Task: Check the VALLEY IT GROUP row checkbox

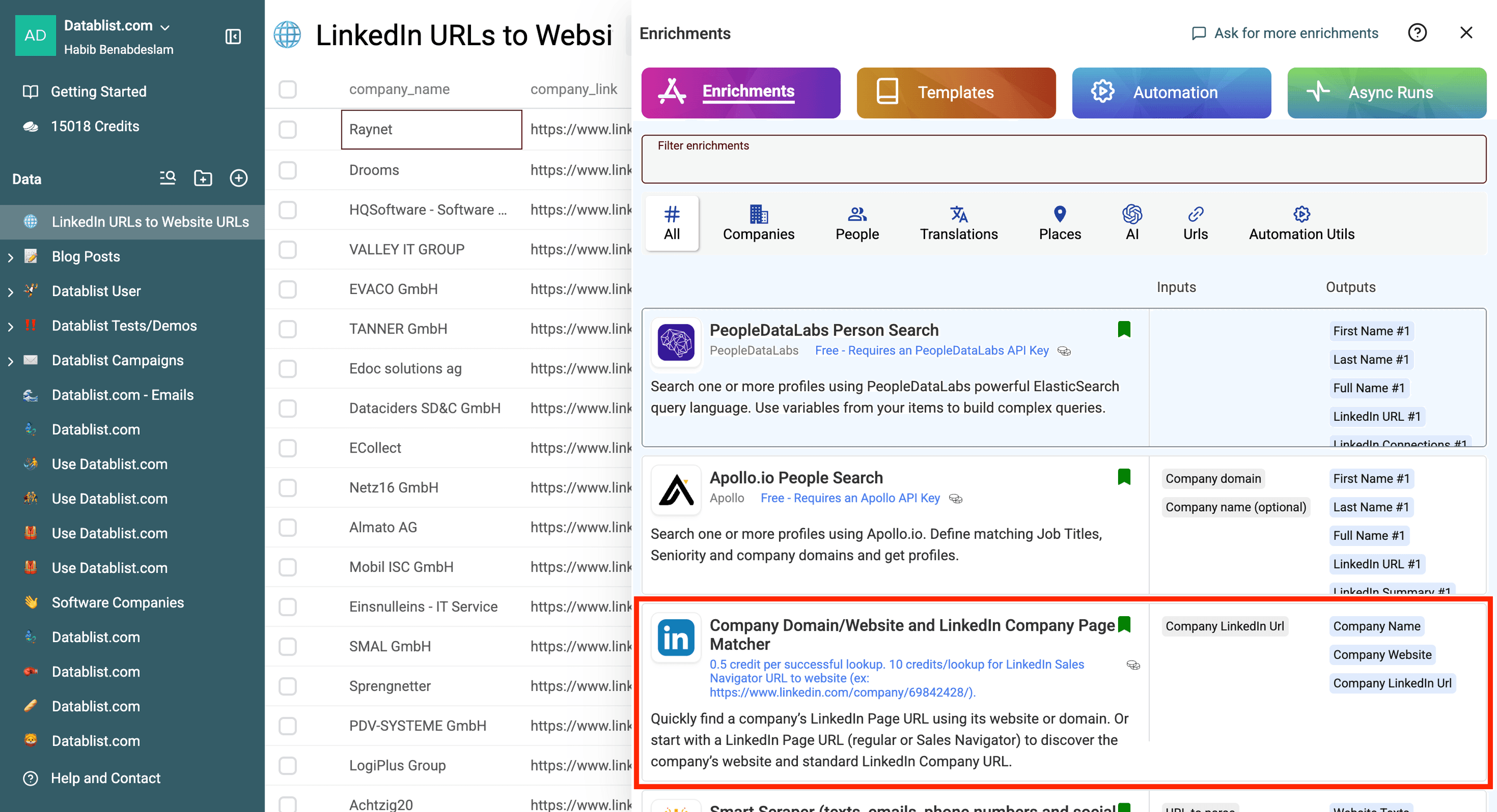Action: coord(287,249)
